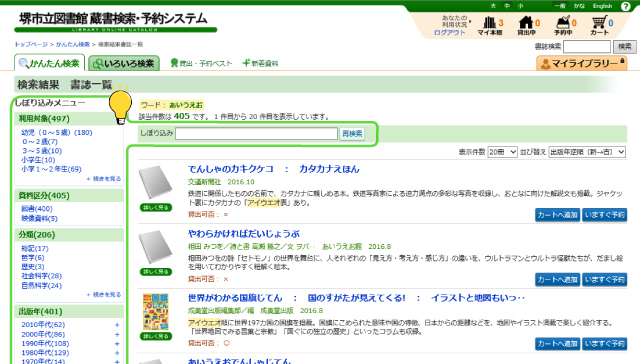Screen dimensions: 640x364
Task: Click book cover for でんしゃのカキクケコ
Action: tap(156, 182)
